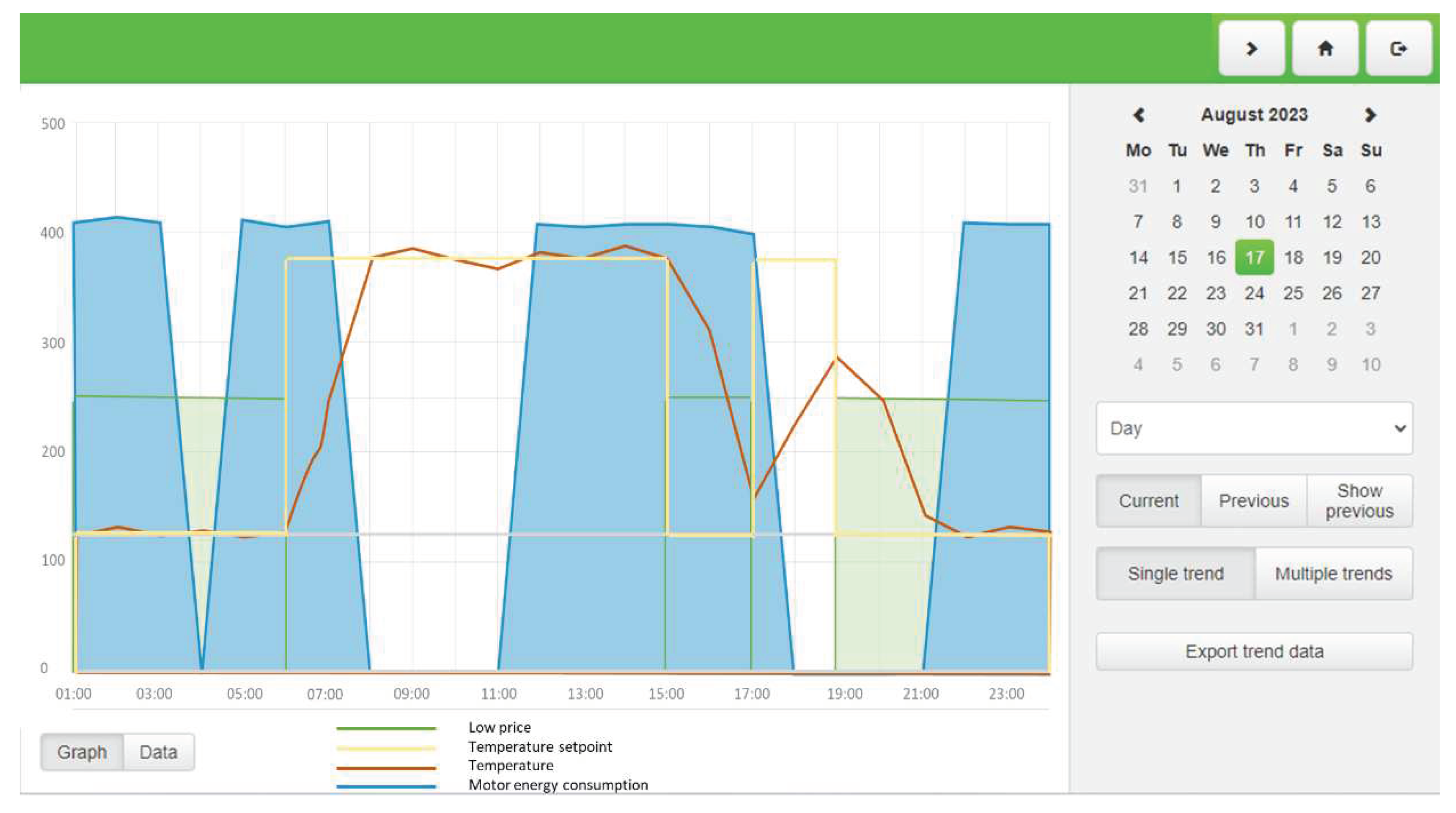Switch to Multiple trends mode
The width and height of the screenshot is (1456, 813).
click(1333, 573)
